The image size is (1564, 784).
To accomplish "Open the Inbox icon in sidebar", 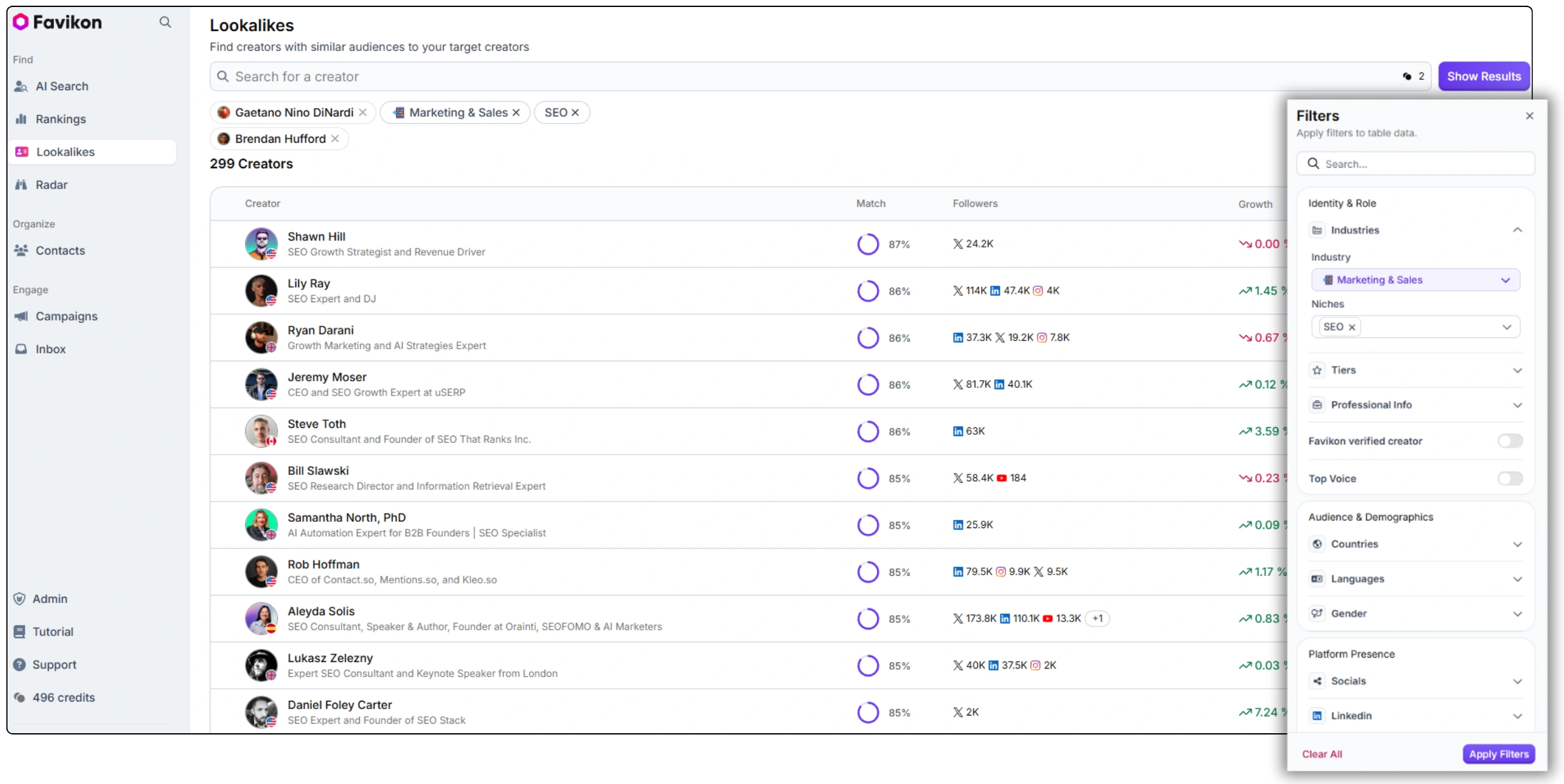I will click(x=21, y=349).
